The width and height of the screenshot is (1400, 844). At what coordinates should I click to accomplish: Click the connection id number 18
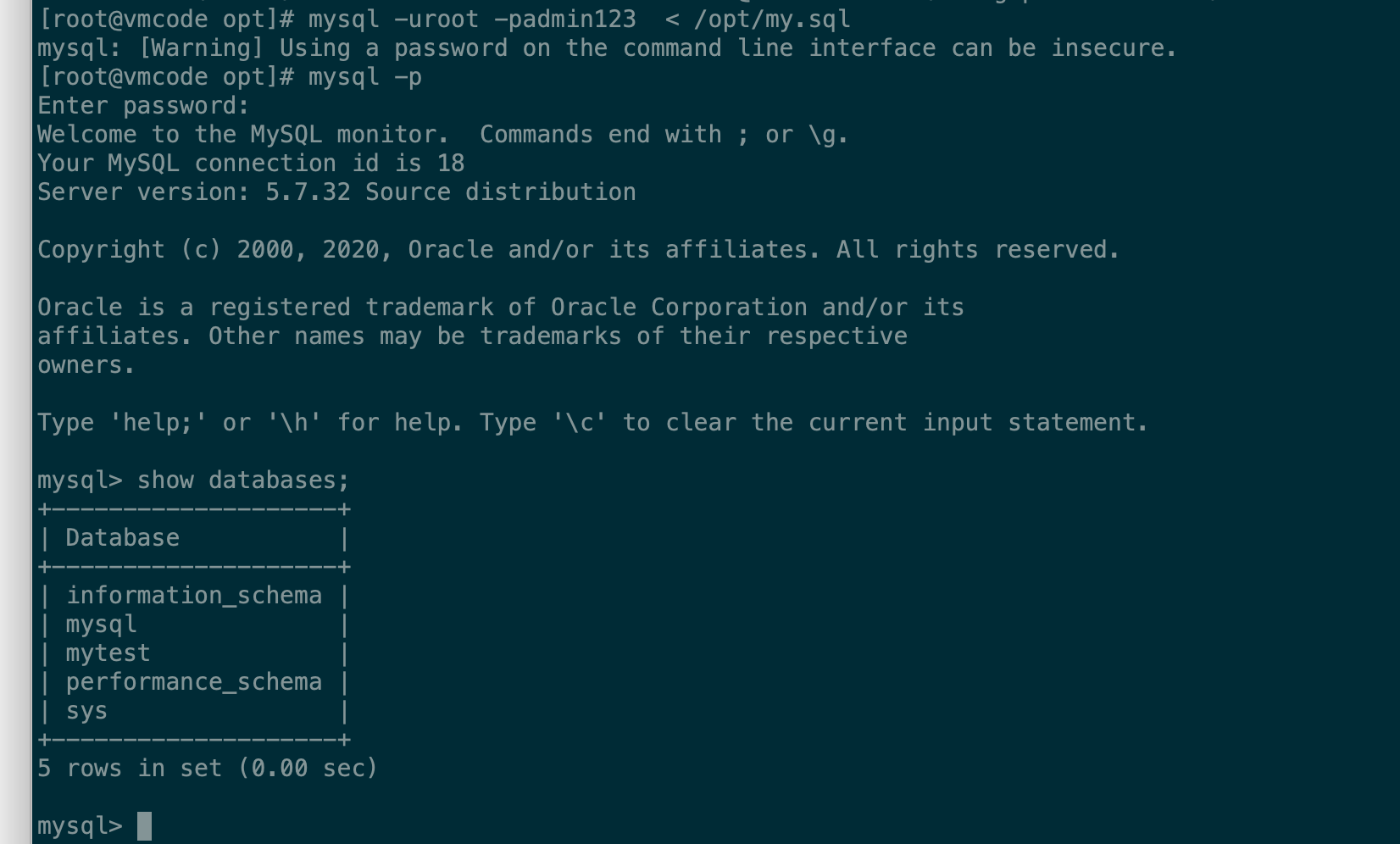point(451,164)
